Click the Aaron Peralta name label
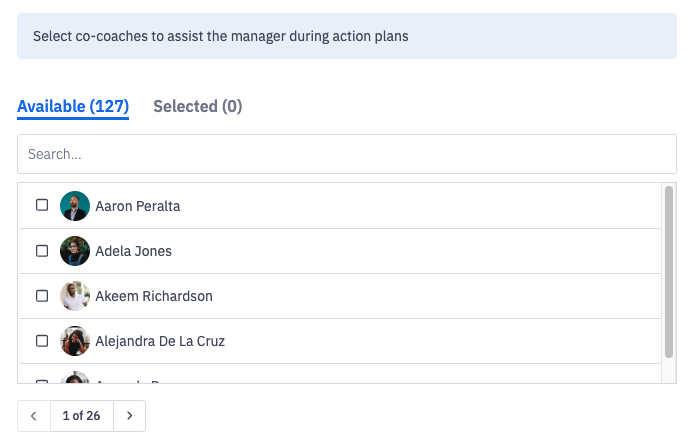Screen dimensions: 694x445 click(138, 206)
